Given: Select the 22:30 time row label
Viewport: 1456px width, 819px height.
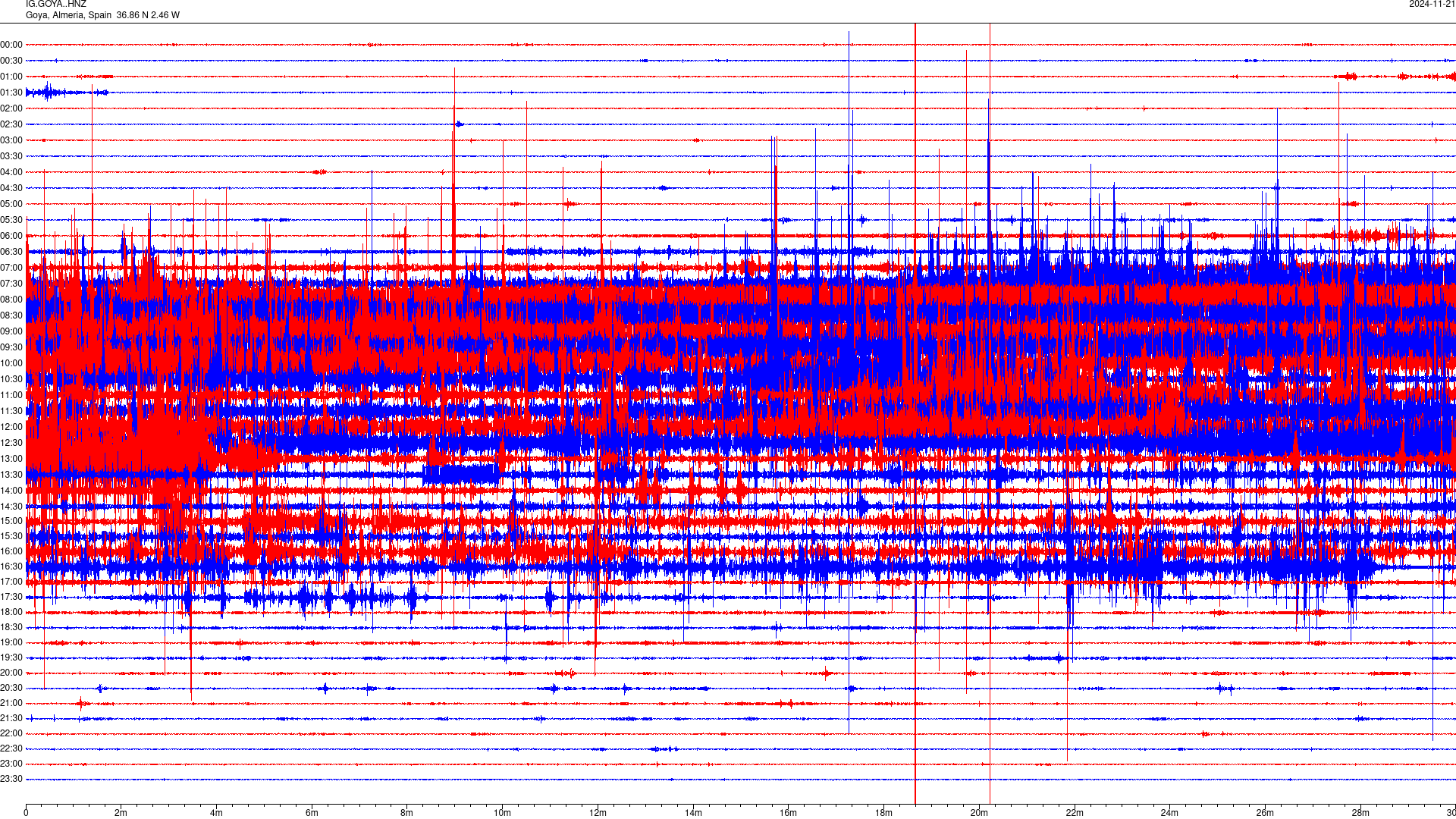Looking at the screenshot, I should point(11,748).
